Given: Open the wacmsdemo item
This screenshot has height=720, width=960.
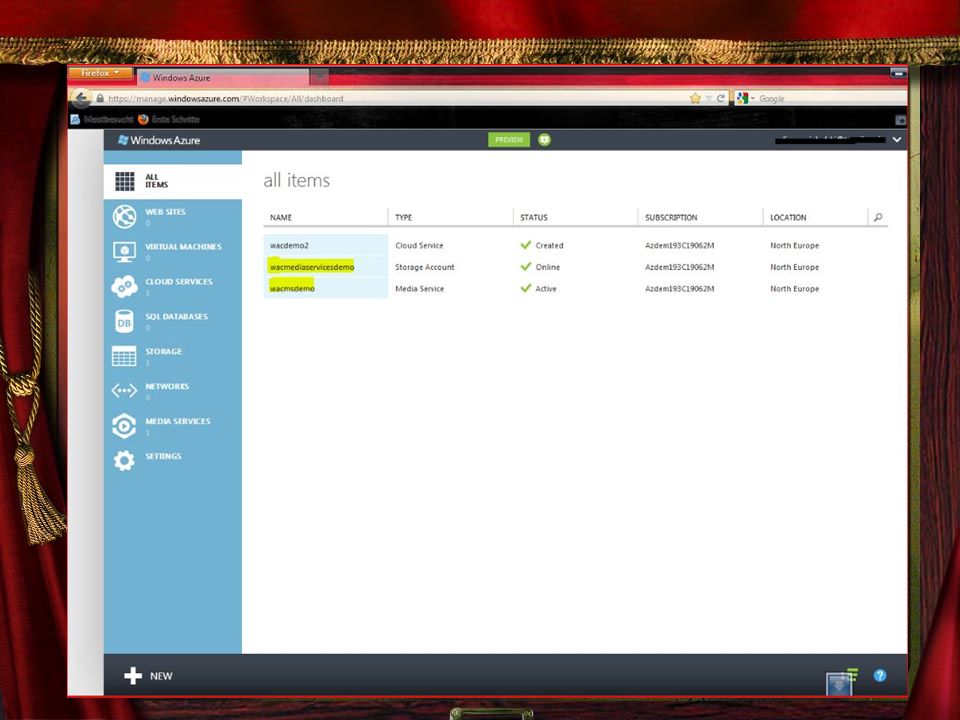Looking at the screenshot, I should pyautogui.click(x=292, y=288).
